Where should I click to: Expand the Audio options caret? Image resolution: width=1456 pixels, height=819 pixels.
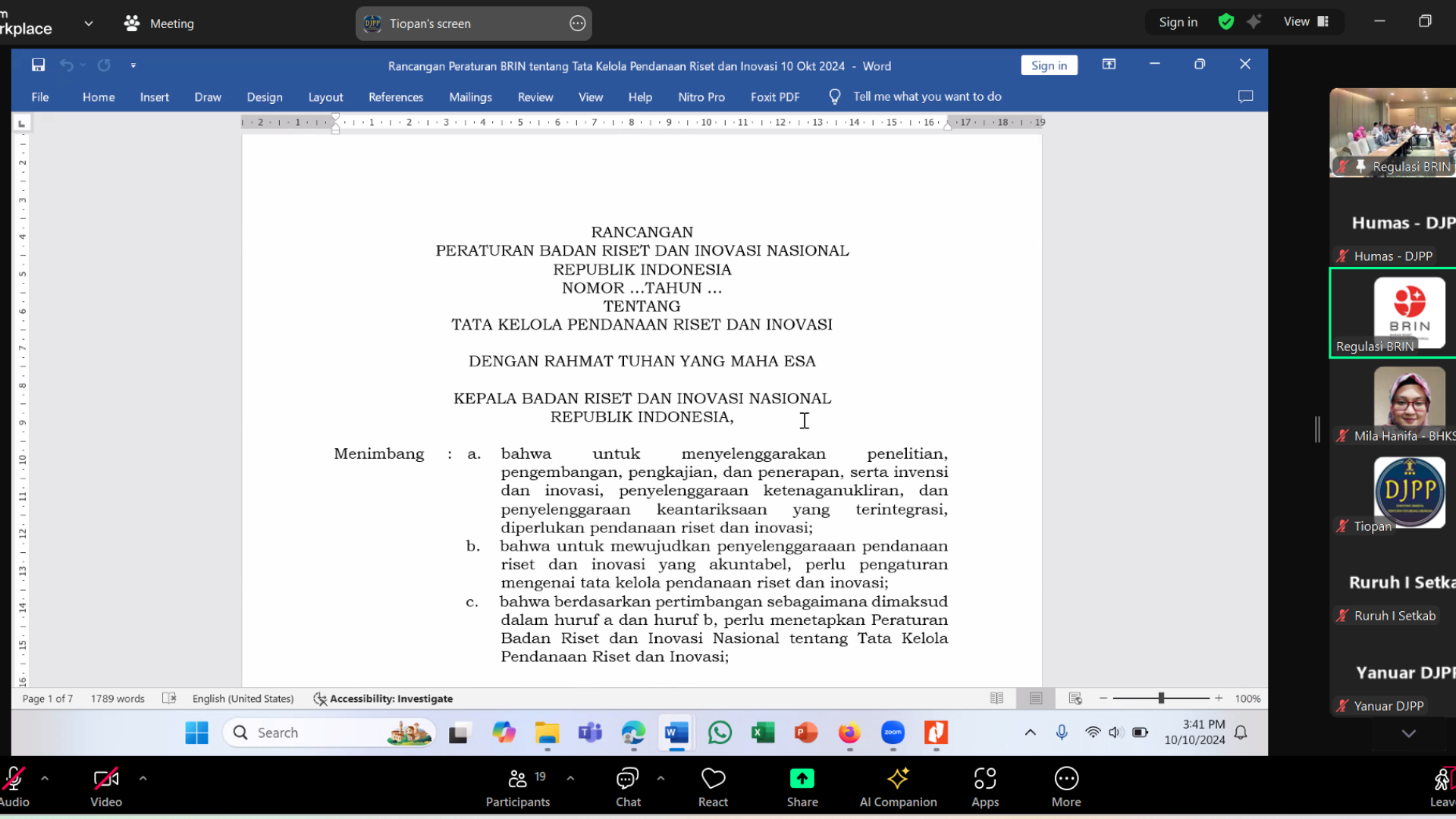(45, 778)
